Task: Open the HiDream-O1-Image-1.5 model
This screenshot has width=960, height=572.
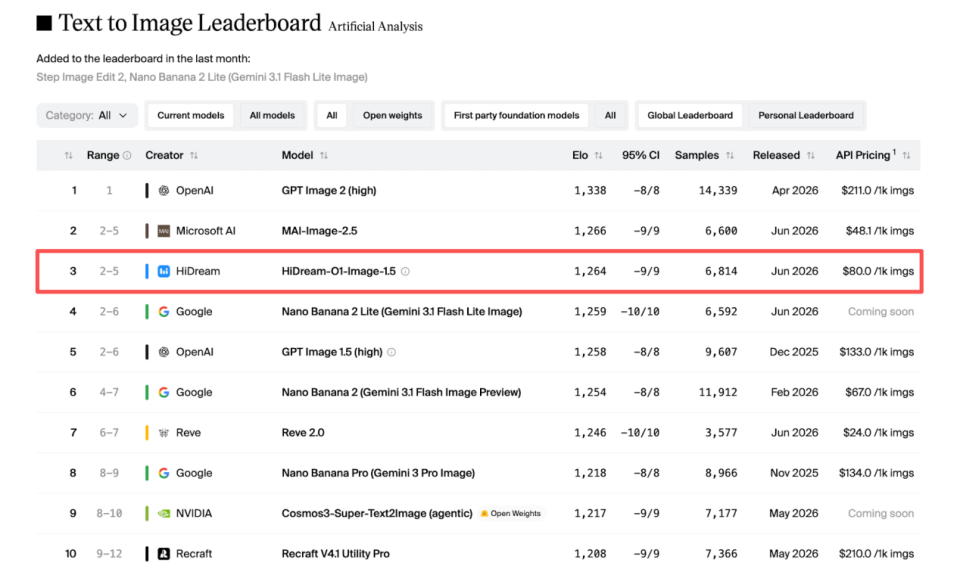Action: point(339,271)
